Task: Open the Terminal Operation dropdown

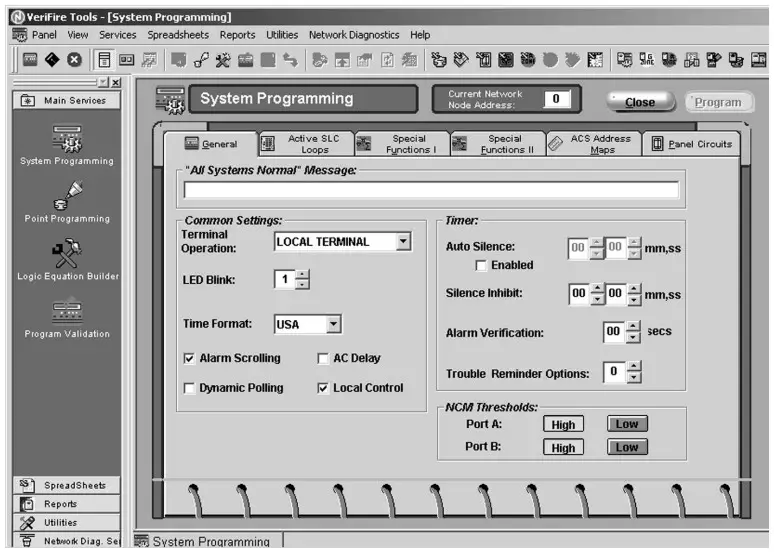Action: coord(403,241)
